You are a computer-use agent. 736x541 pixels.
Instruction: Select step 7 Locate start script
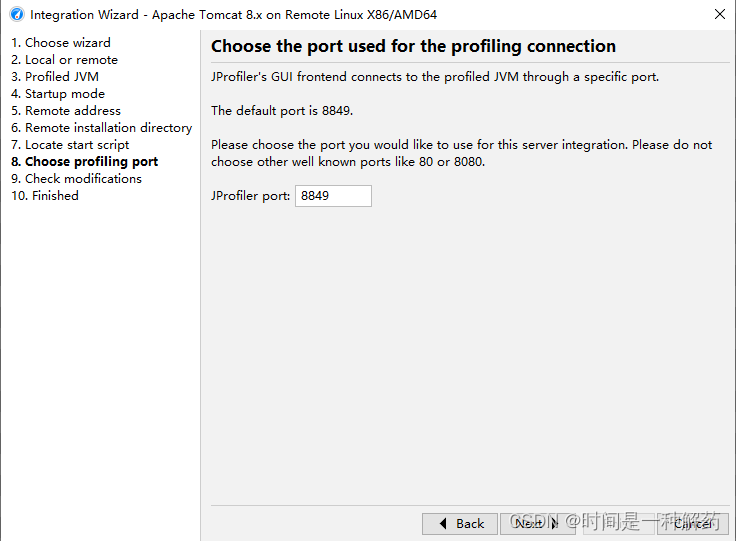70,145
